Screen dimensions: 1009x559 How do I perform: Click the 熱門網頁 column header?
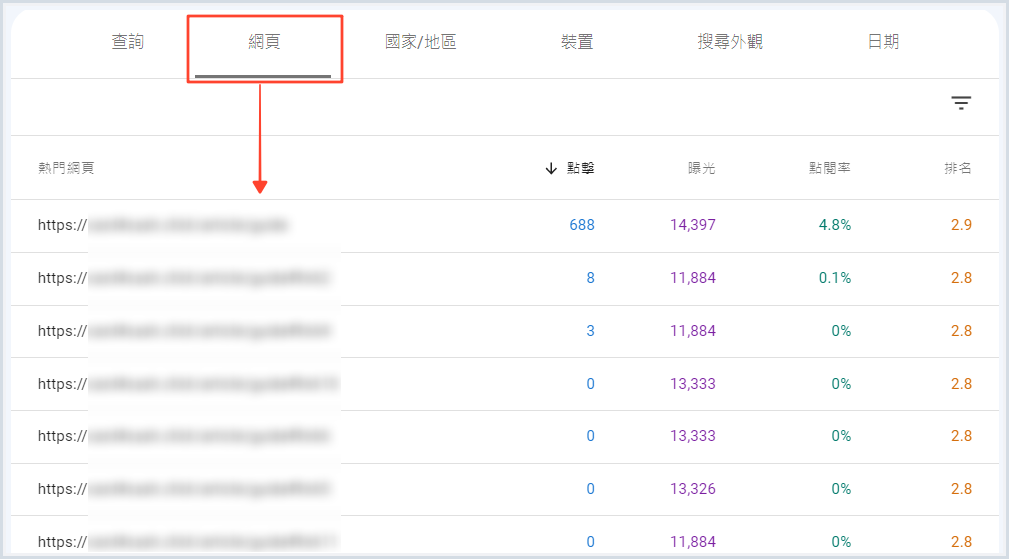coord(66,168)
